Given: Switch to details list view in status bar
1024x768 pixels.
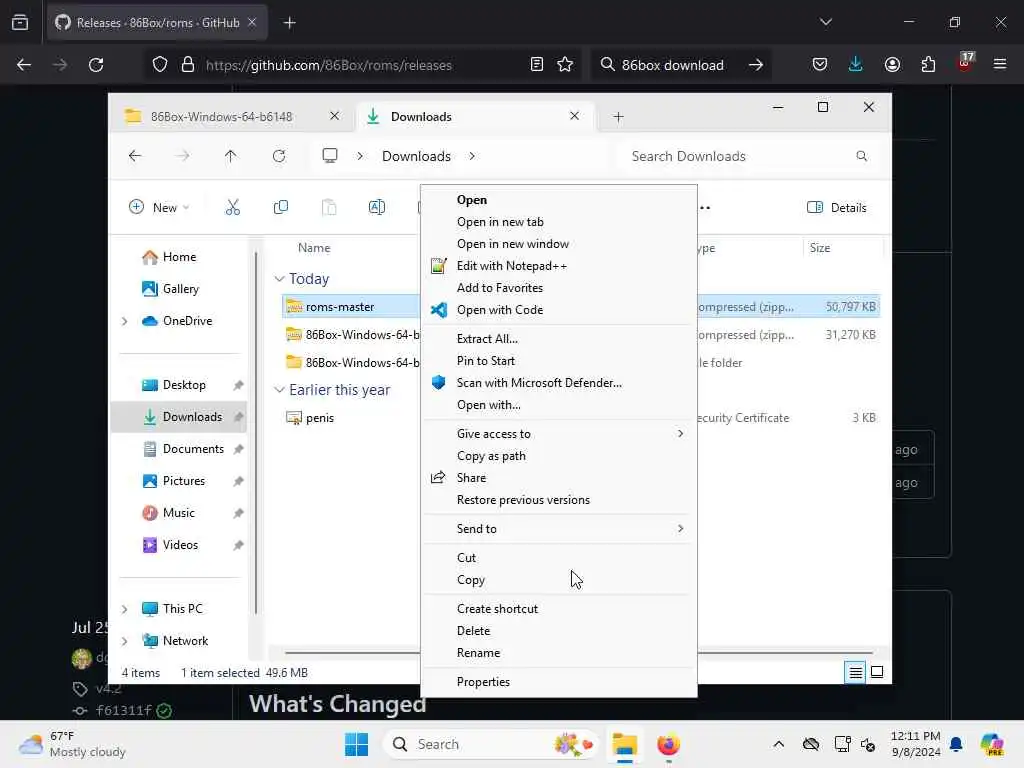Looking at the screenshot, I should (x=855, y=672).
